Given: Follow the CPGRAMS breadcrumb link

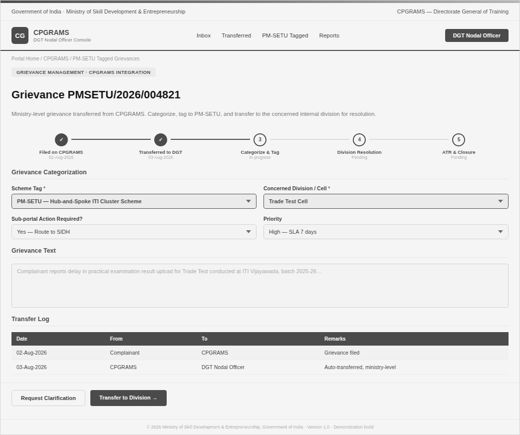Looking at the screenshot, I should 56,58.
